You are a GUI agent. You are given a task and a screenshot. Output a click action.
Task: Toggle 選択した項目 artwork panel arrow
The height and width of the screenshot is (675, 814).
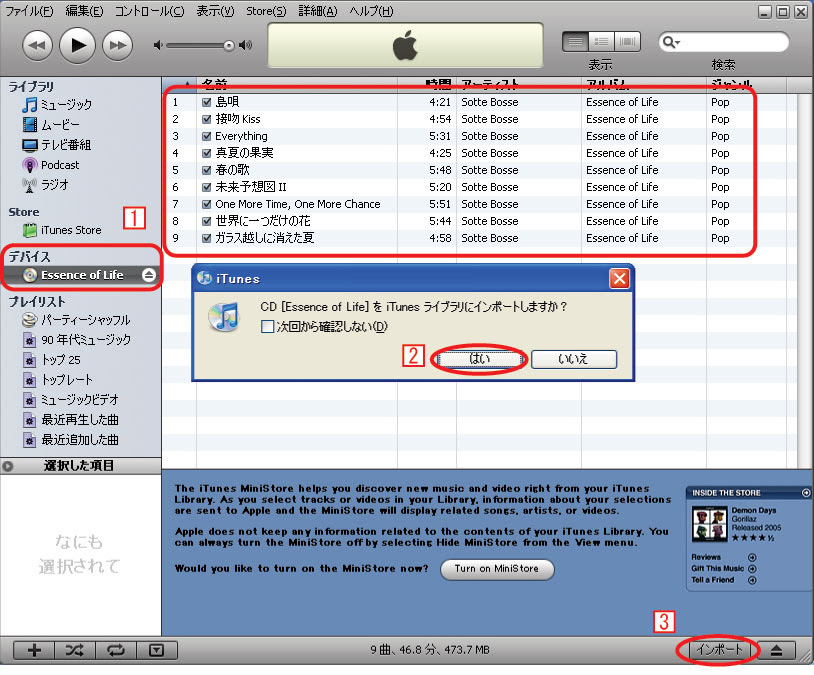(x=8, y=466)
